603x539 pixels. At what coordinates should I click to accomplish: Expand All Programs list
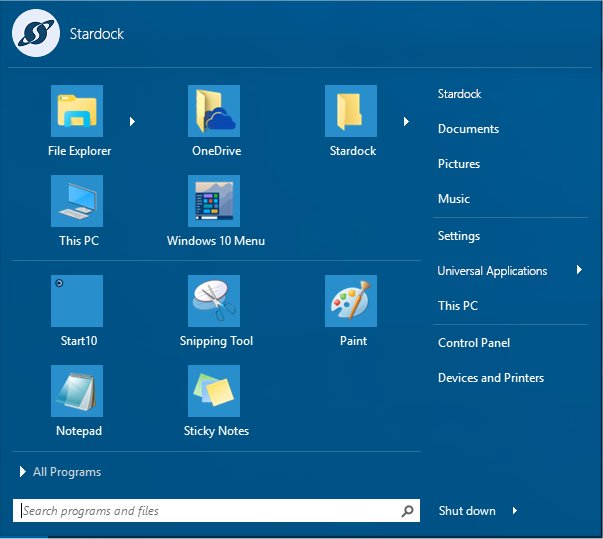click(60, 472)
